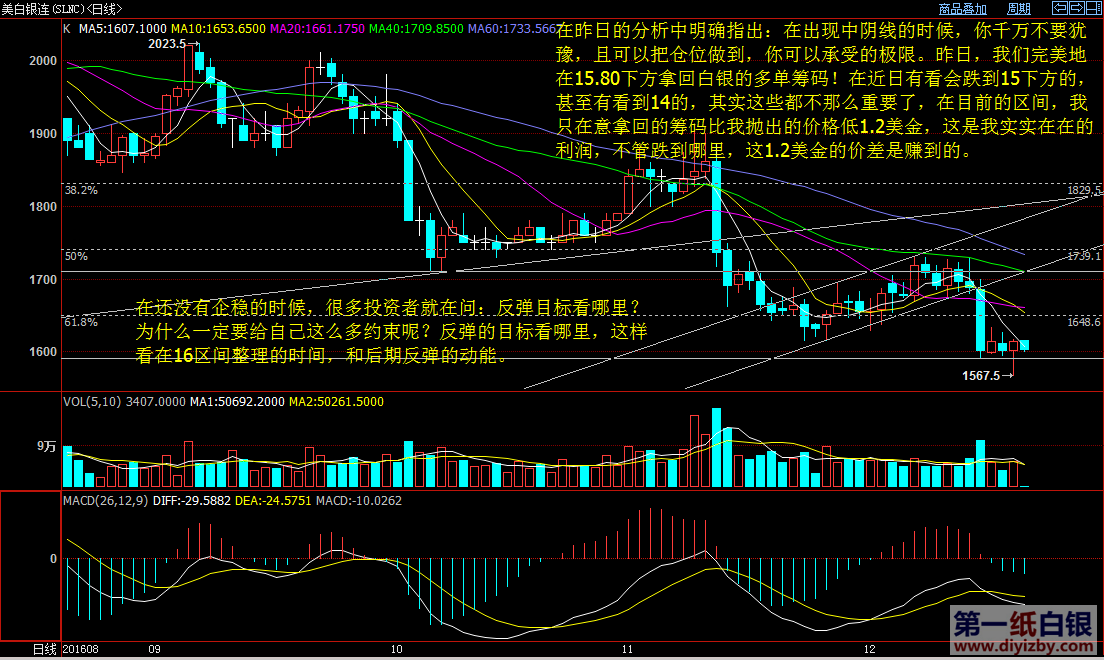Click the 201608 date on the time axis
The height and width of the screenshot is (660, 1104).
click(81, 649)
